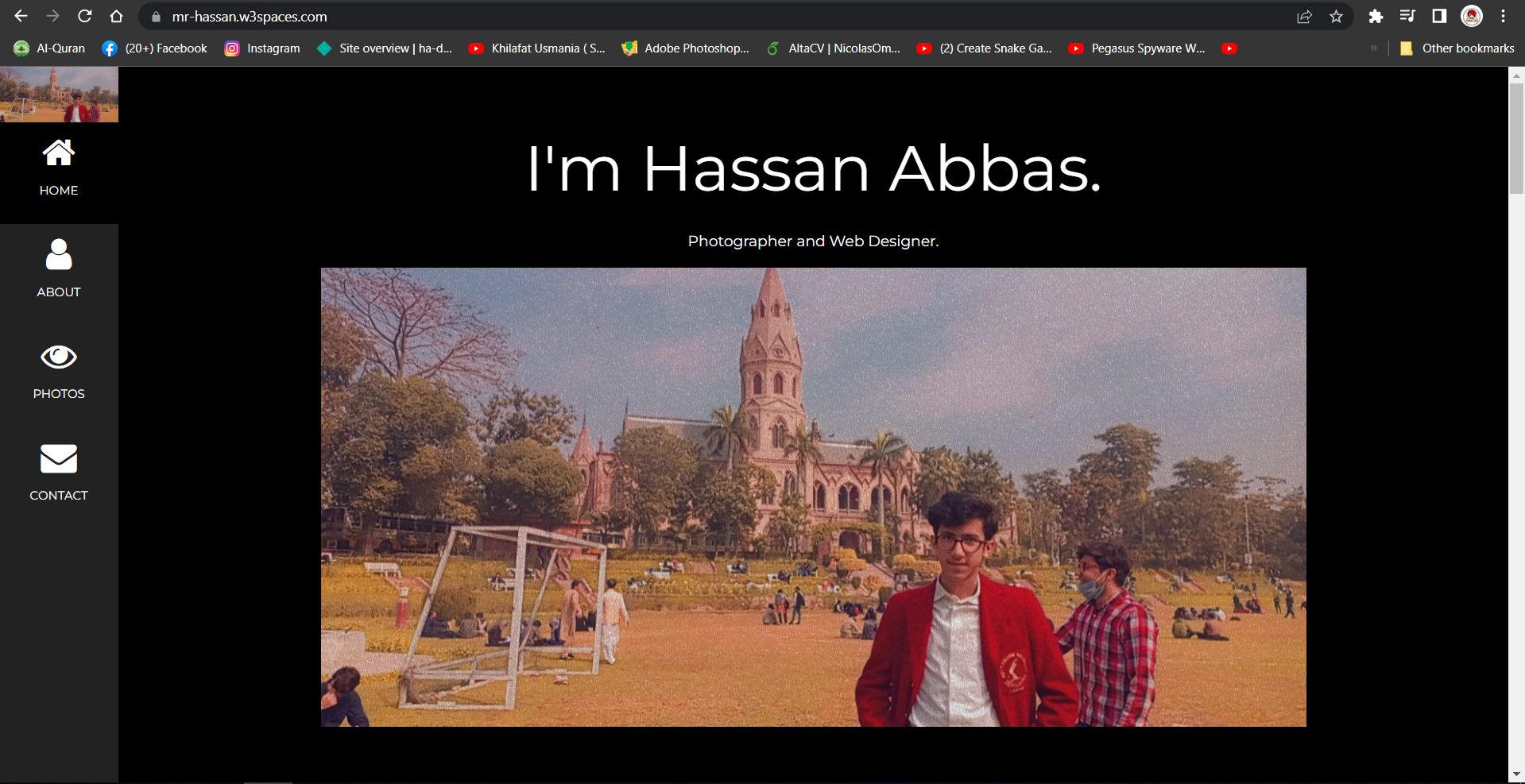Click the lock icon in address bar
1525x784 pixels.
pyautogui.click(x=156, y=17)
